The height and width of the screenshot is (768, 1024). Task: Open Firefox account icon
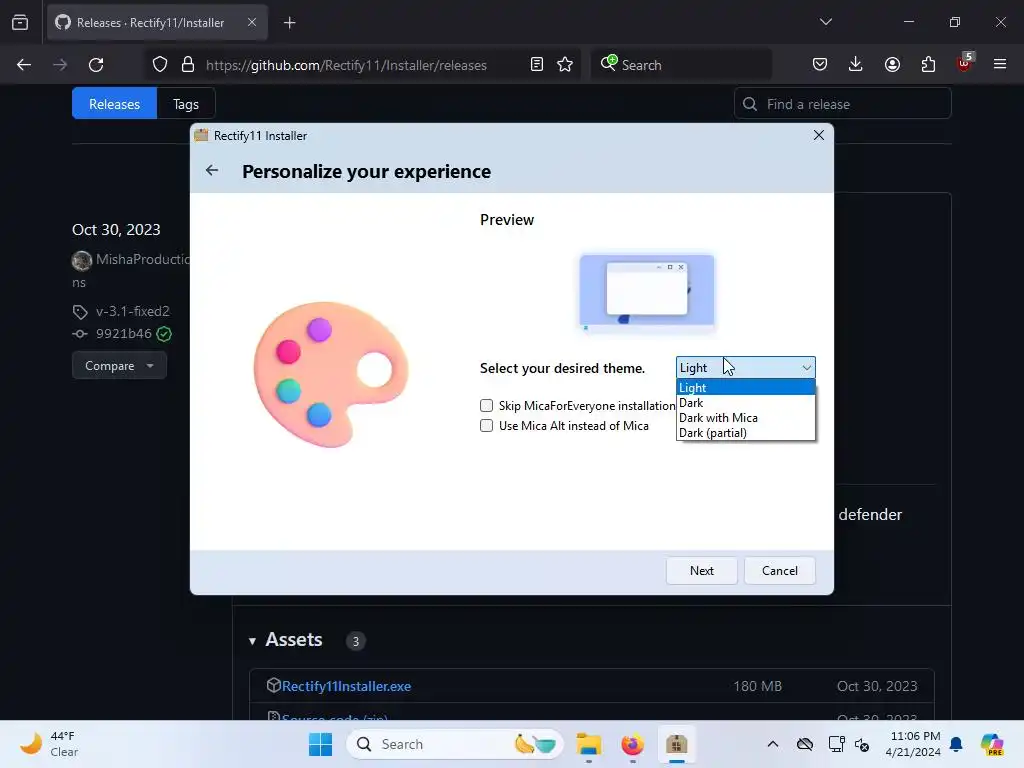click(x=892, y=65)
